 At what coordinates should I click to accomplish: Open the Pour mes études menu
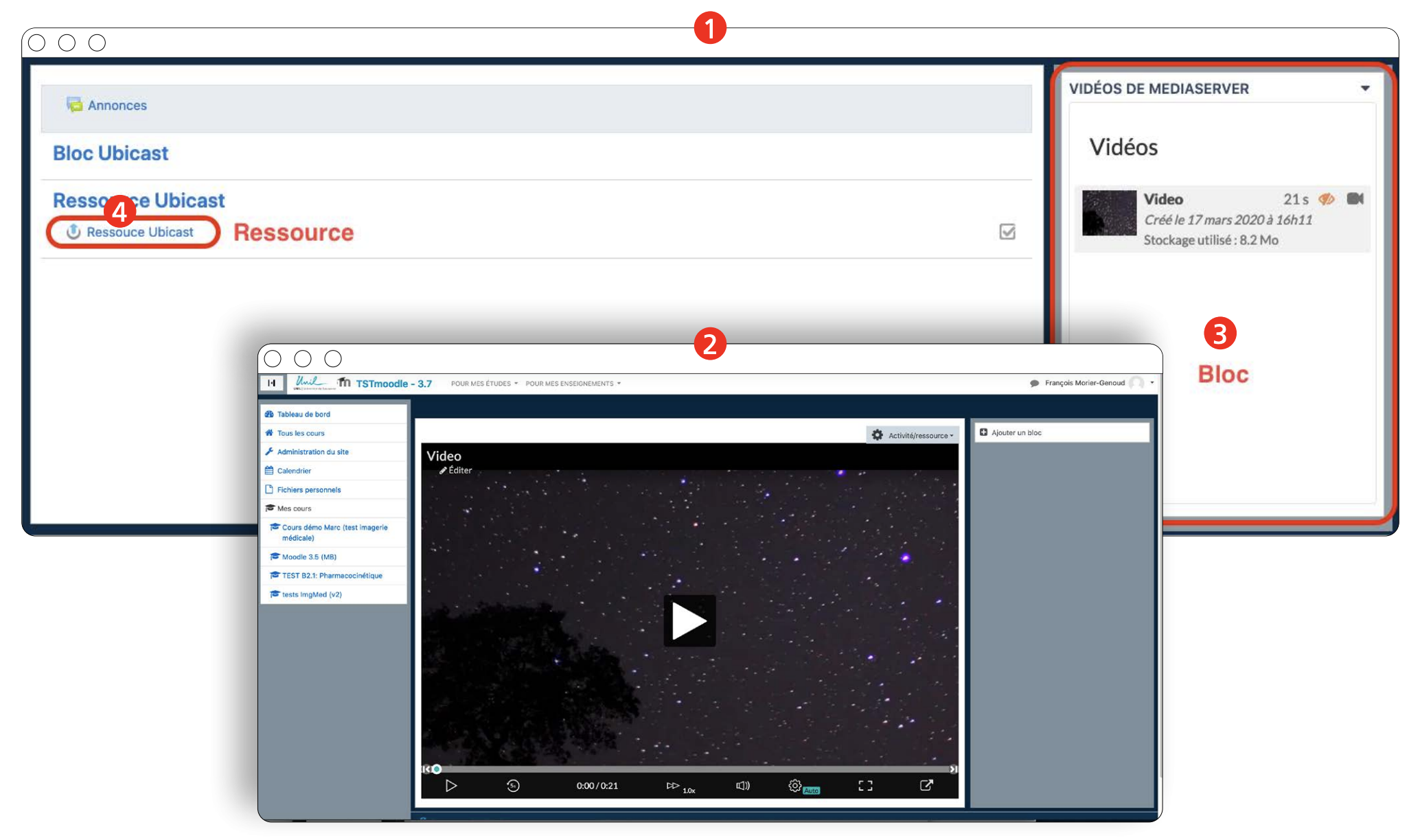(x=484, y=384)
